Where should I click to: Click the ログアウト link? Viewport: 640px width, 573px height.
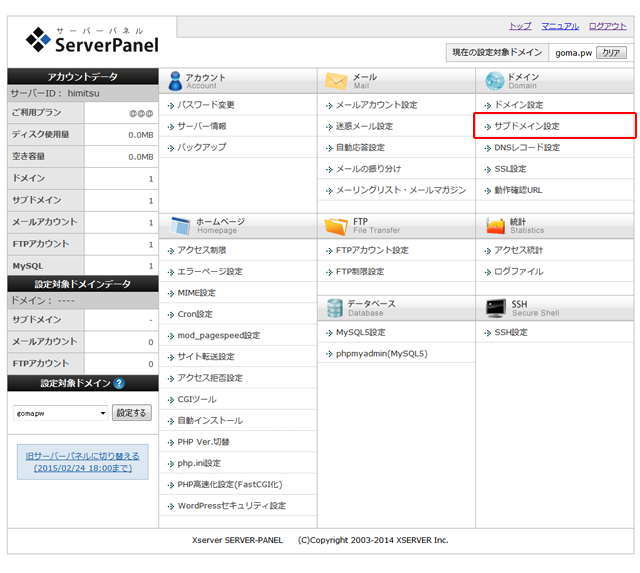pos(608,26)
